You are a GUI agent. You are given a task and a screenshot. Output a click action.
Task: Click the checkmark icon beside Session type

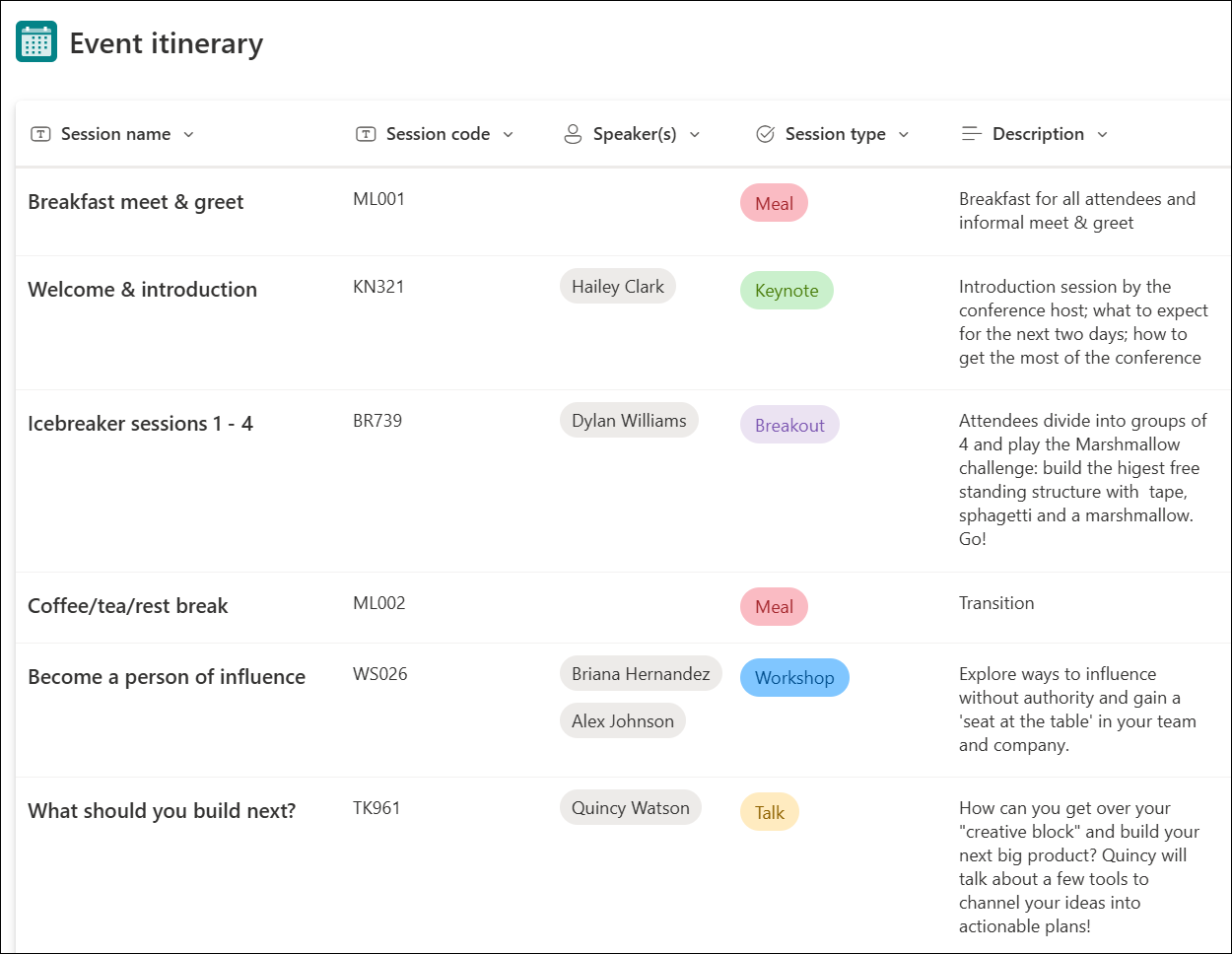pos(765,133)
